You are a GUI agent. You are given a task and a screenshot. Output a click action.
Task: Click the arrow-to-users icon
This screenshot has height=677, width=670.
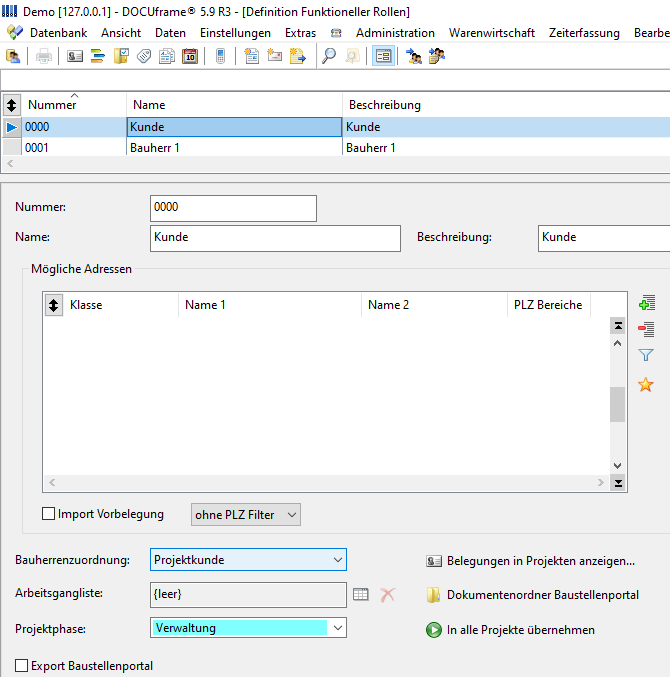click(x=414, y=56)
